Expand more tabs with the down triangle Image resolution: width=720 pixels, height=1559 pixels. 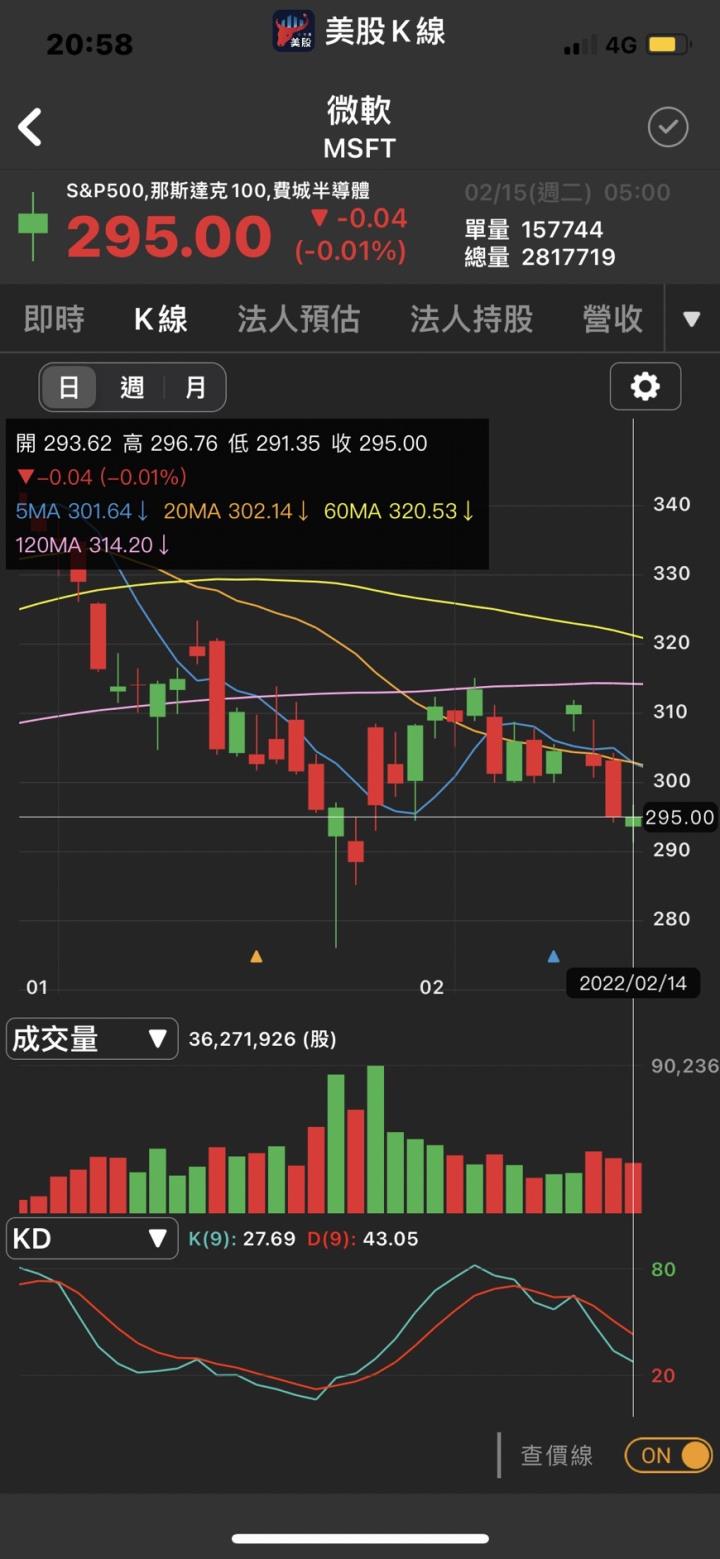tap(691, 319)
